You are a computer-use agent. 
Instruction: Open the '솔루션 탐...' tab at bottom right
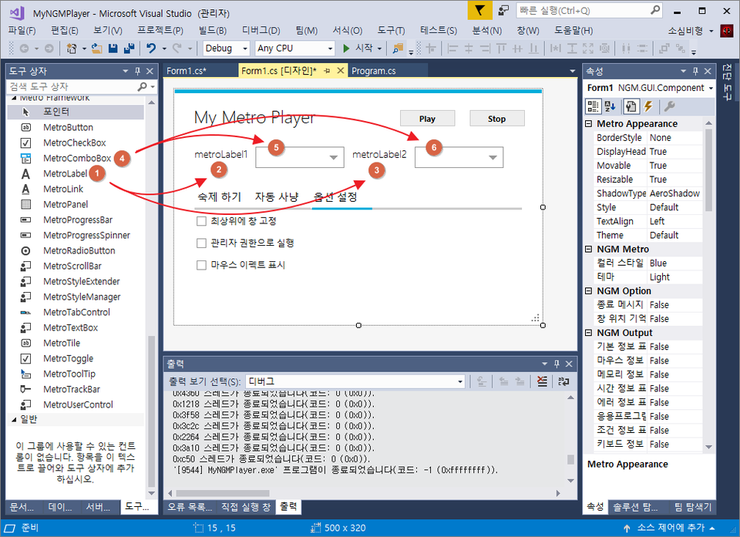(635, 507)
